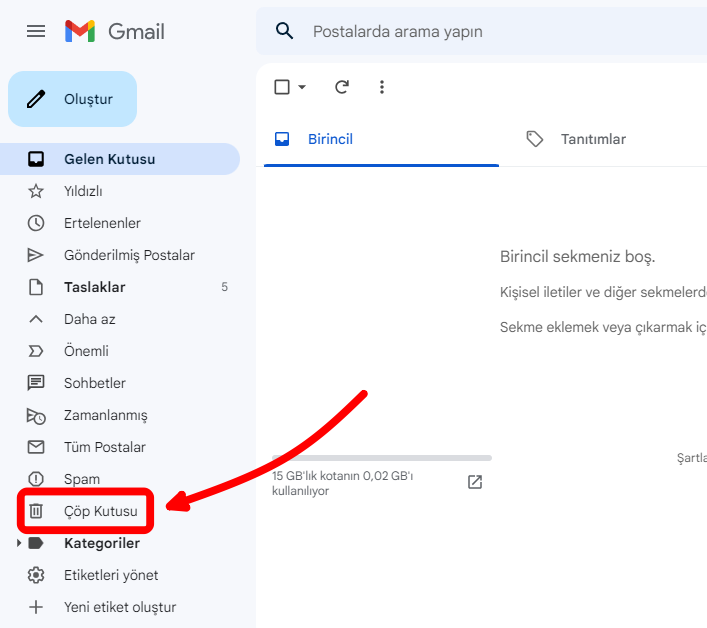Expand the Kategoriler section

[19, 543]
